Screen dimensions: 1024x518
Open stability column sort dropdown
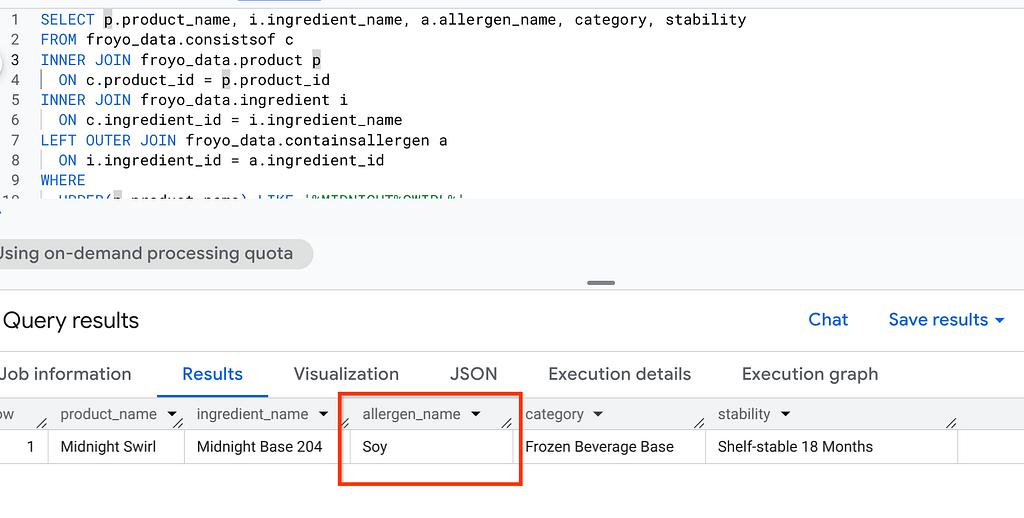pos(785,414)
